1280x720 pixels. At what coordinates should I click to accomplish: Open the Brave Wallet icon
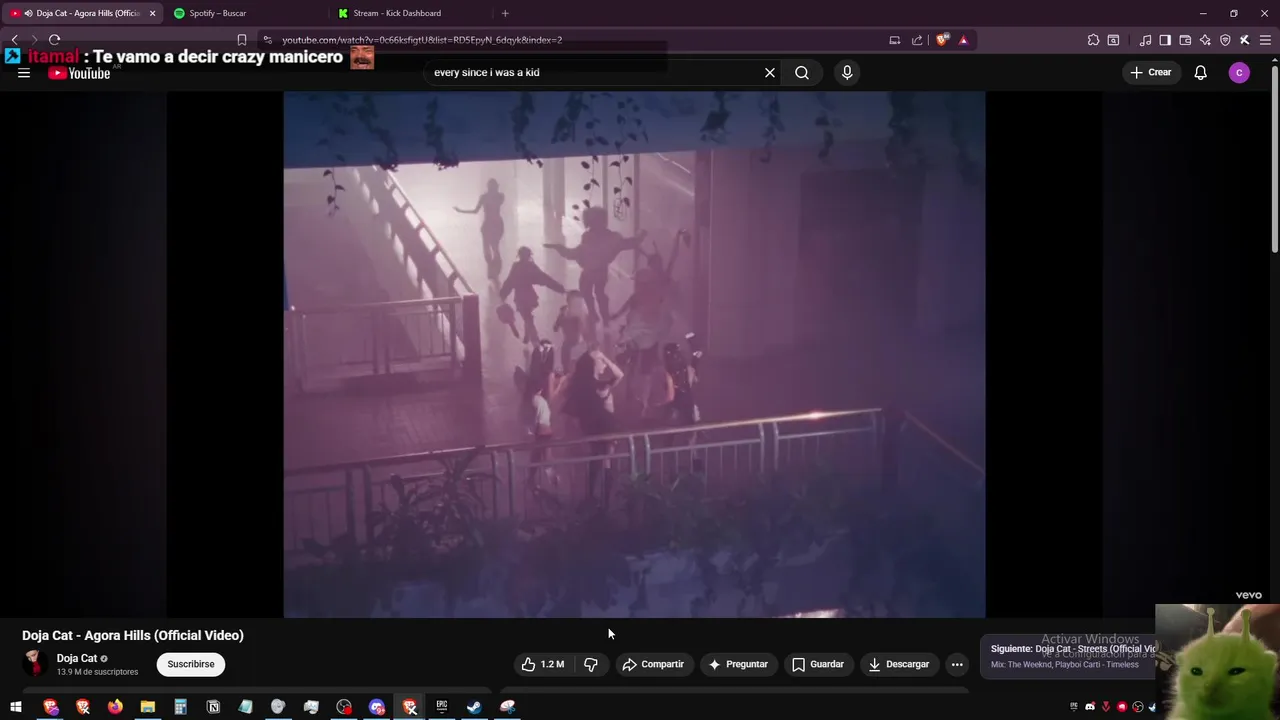pos(1185,40)
